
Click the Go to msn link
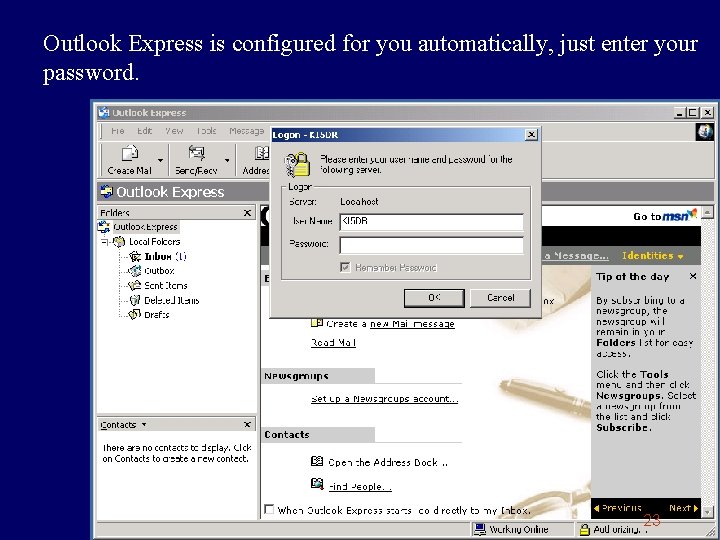pyautogui.click(x=665, y=215)
